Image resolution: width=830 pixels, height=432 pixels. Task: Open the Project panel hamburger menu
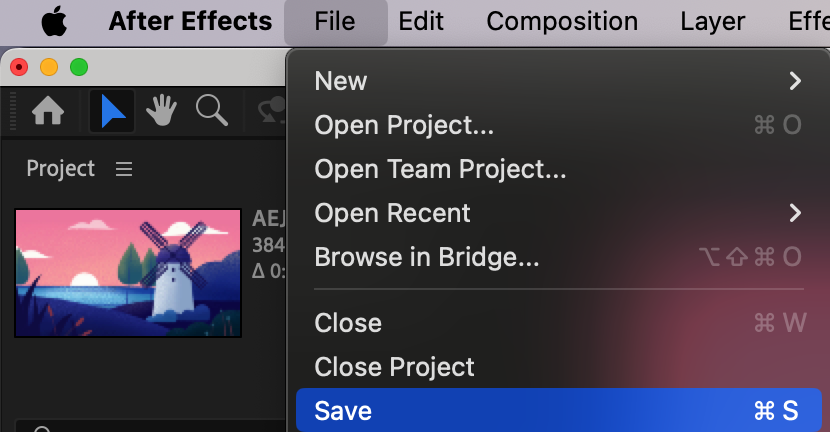pyautogui.click(x=124, y=170)
